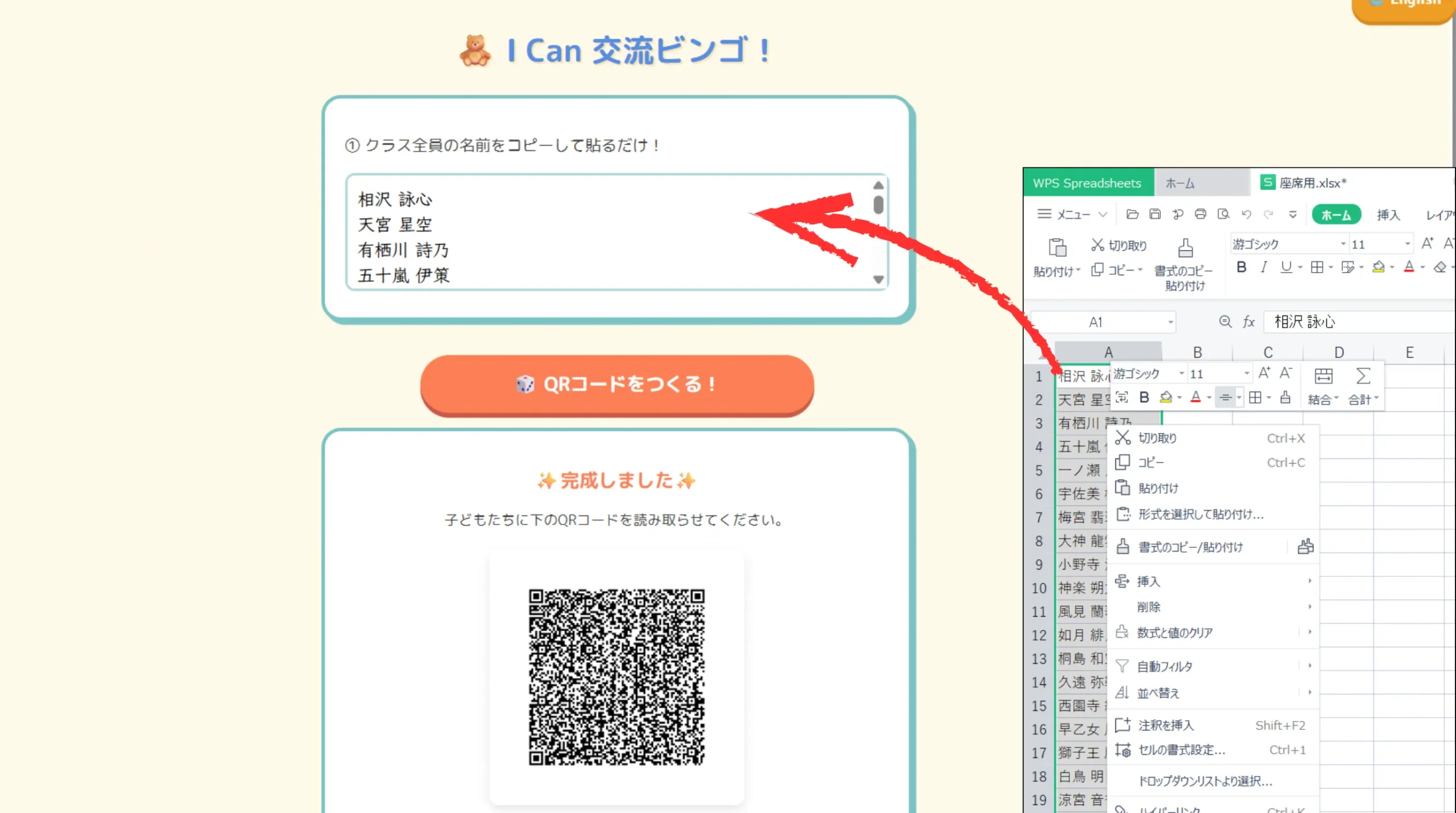Click 結合 merge cells in mini toolbar
Screen dimensions: 1456x813
coord(1323,386)
